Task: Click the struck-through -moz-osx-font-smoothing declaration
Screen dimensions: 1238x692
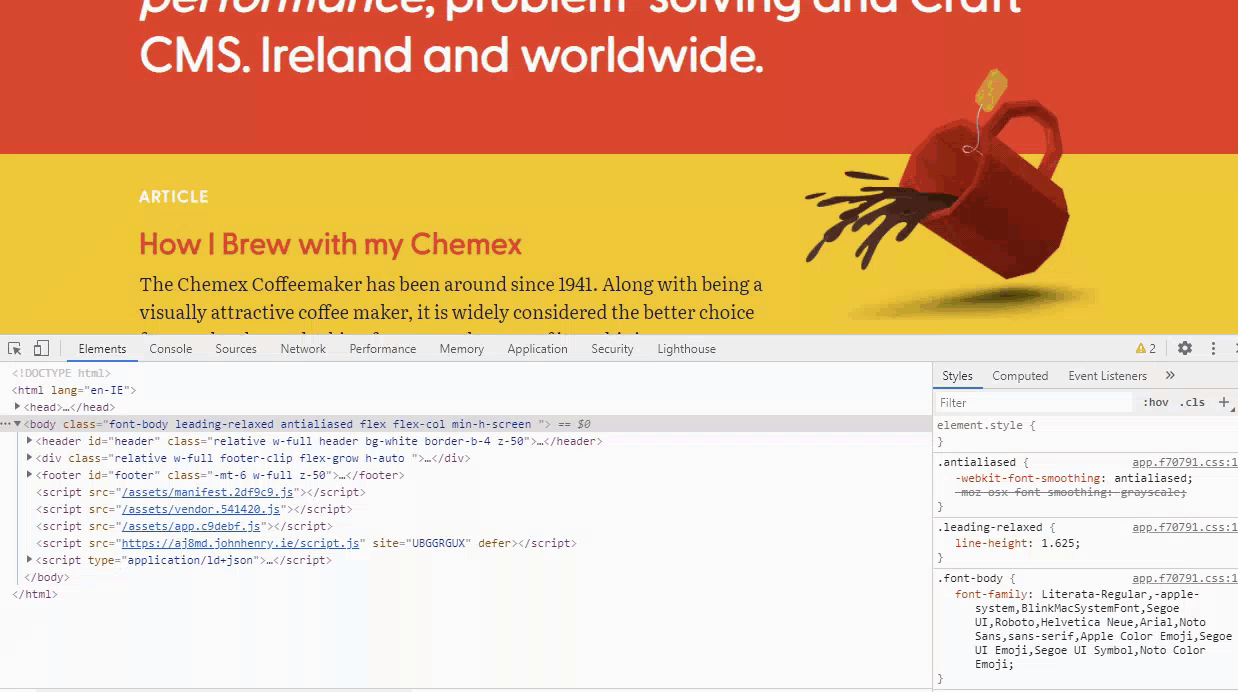Action: (1070, 492)
